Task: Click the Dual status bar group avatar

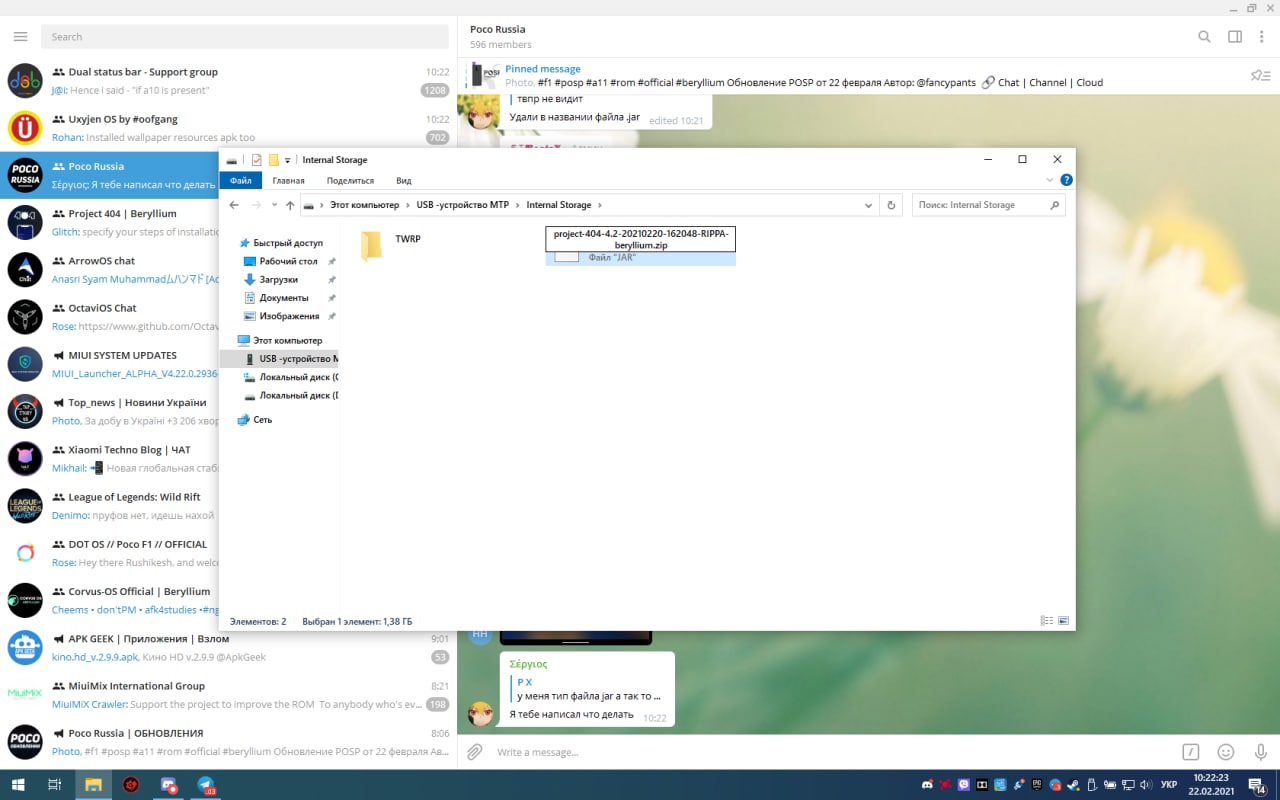Action: (x=25, y=81)
